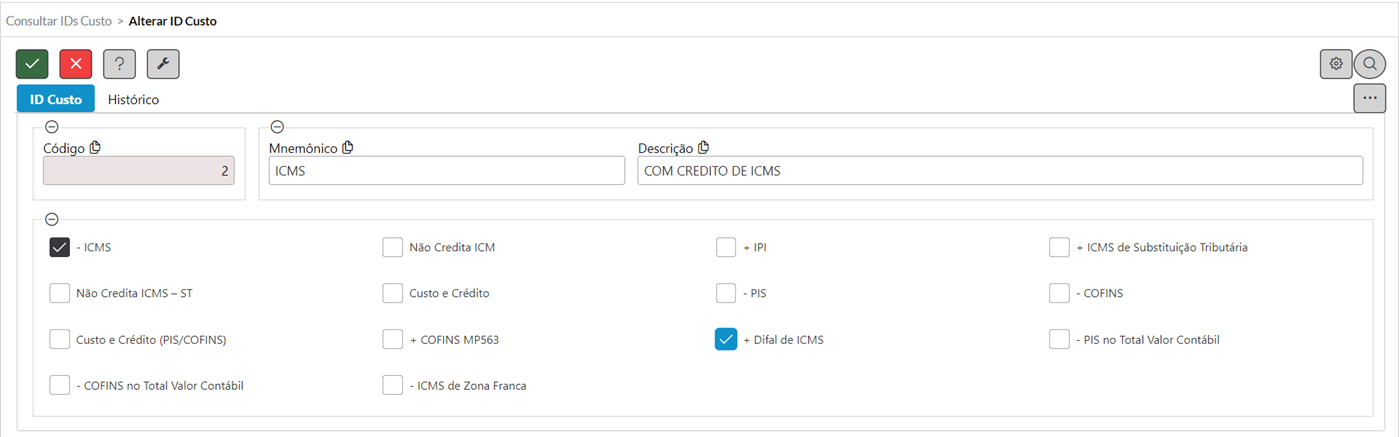Image resolution: width=1399 pixels, height=437 pixels.
Task: Enable the '+ IPI' checkbox
Action: click(x=726, y=247)
